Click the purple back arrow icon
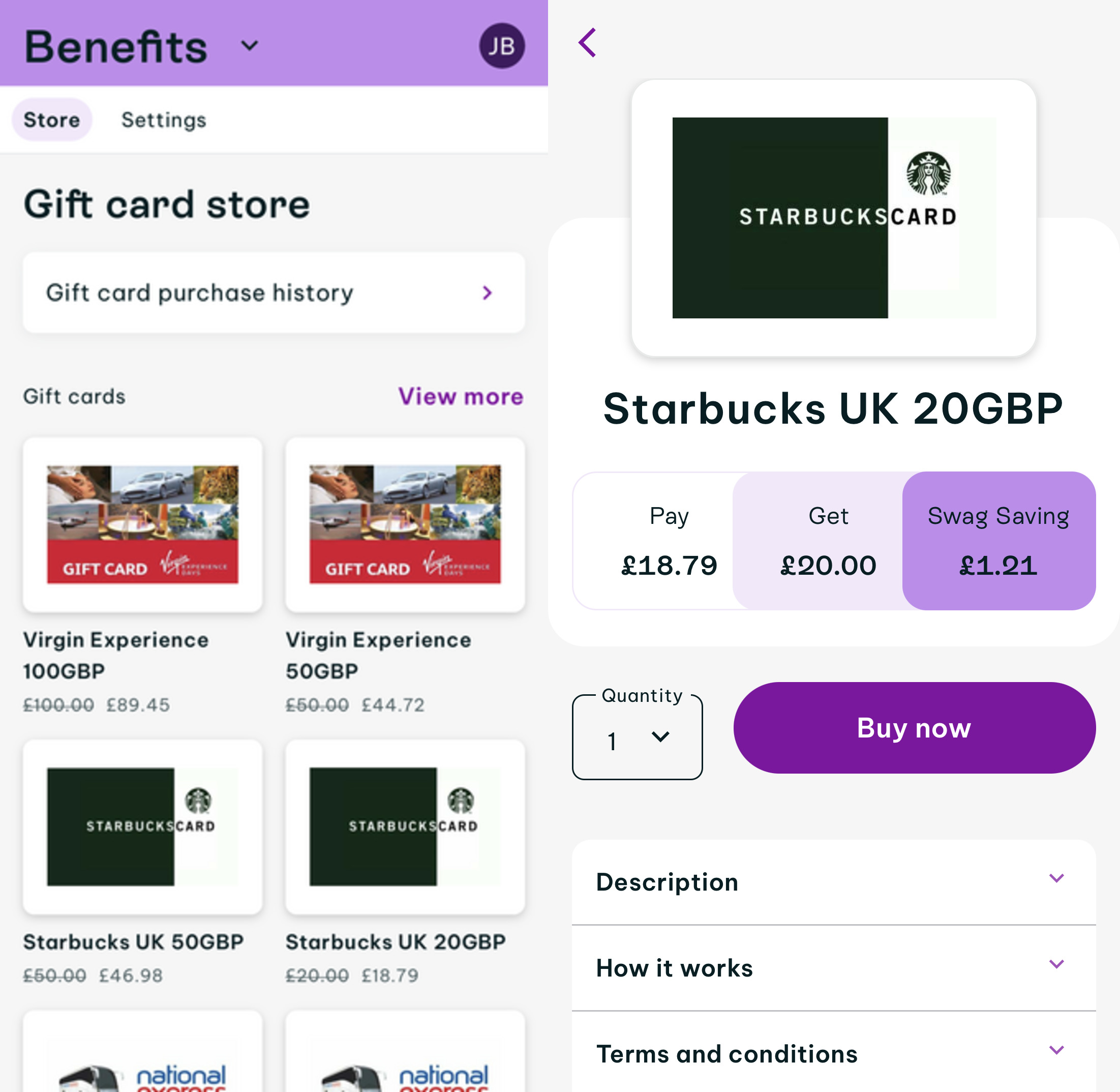The height and width of the screenshot is (1092, 1120). (588, 42)
